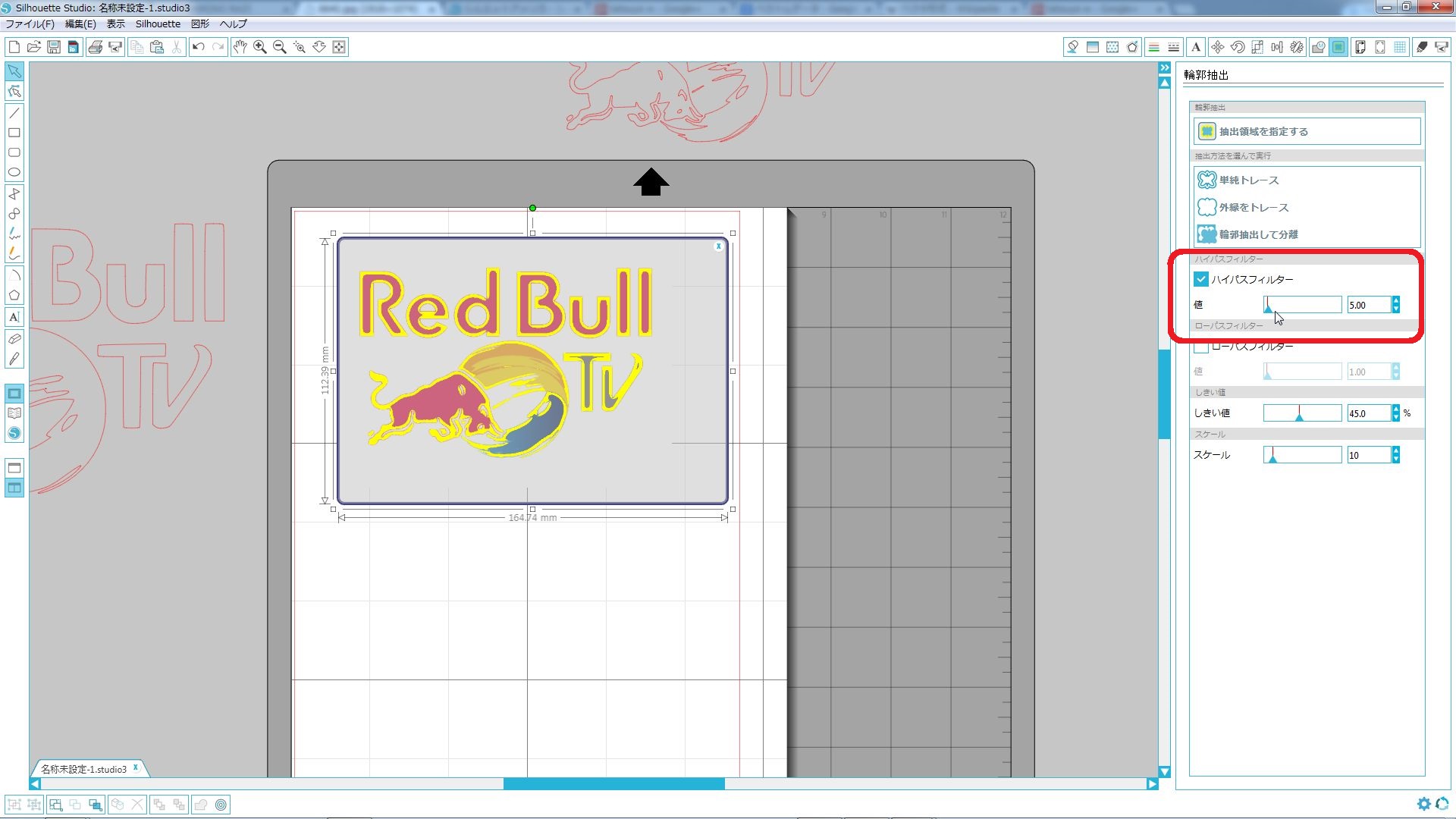Screen dimensions: 1456x819
Task: Click the しきい値 threshold slider
Action: click(1302, 413)
